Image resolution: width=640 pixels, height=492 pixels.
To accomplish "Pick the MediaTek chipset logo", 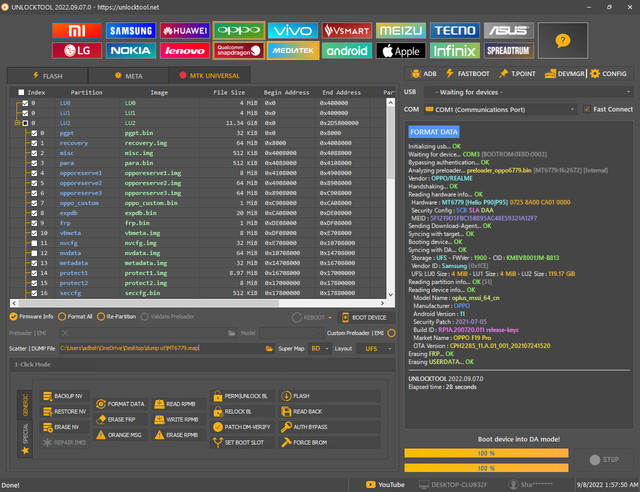I will (295, 50).
